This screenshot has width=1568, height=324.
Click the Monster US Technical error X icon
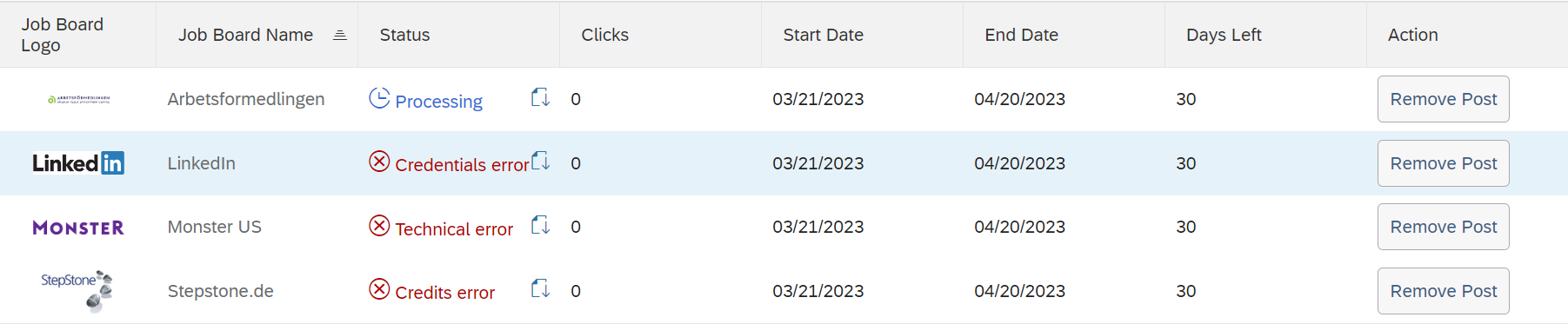[379, 226]
